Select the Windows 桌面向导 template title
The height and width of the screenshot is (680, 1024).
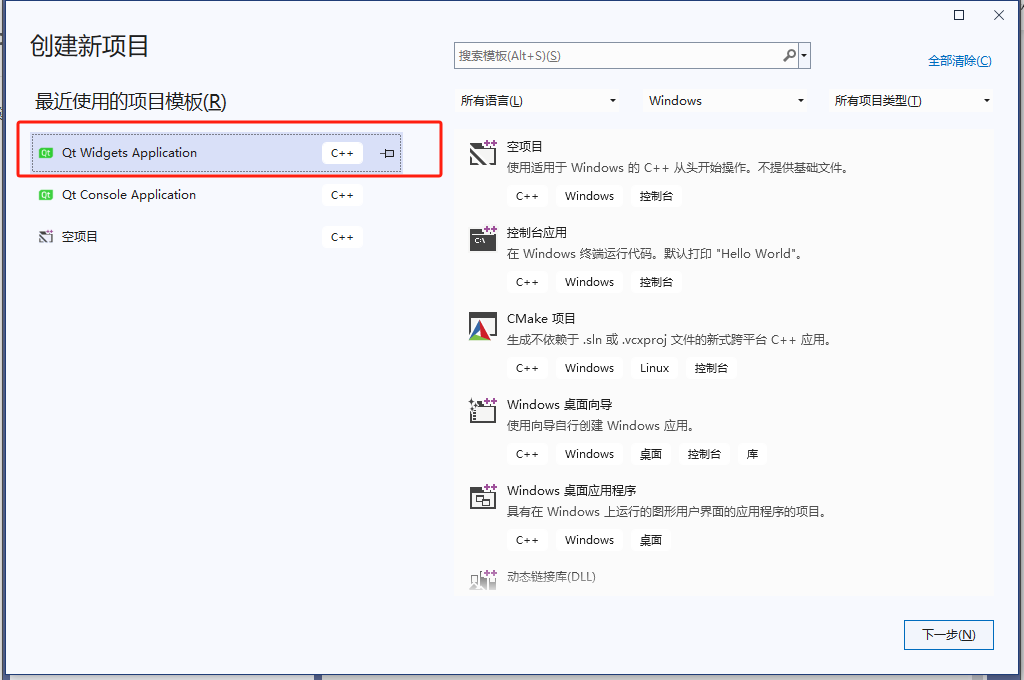click(x=559, y=405)
